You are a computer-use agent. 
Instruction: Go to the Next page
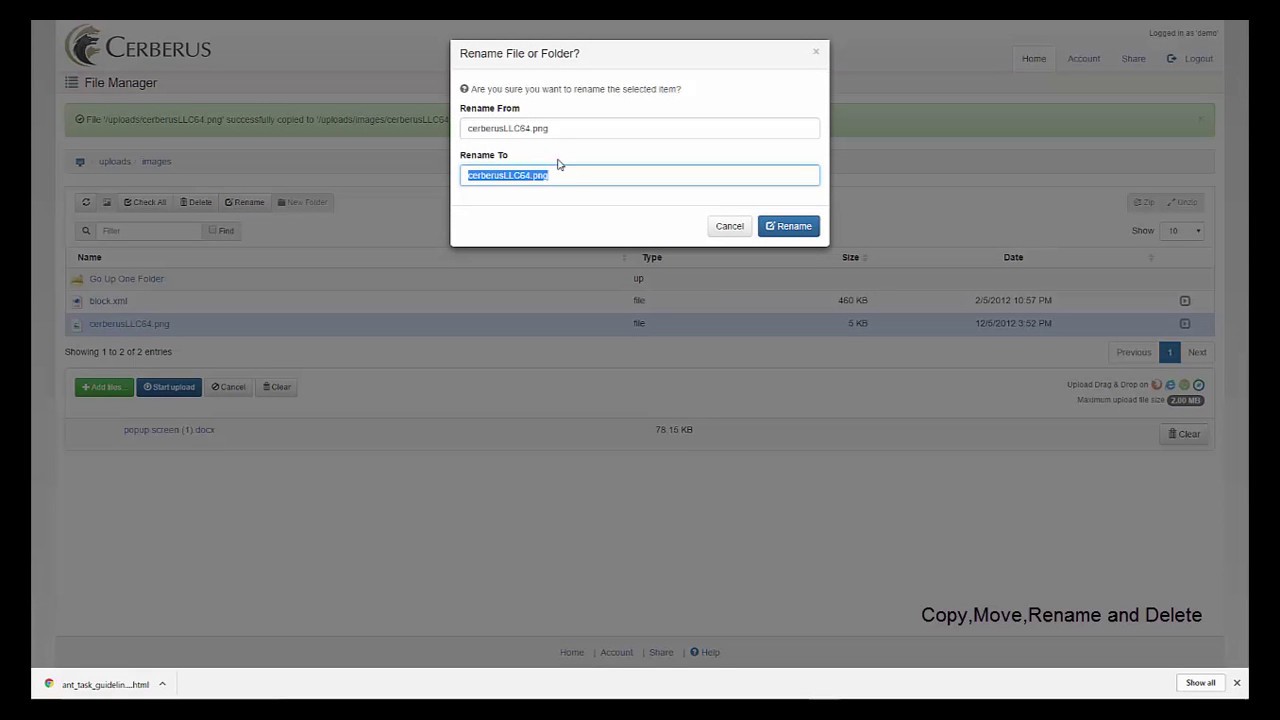[x=1197, y=352]
